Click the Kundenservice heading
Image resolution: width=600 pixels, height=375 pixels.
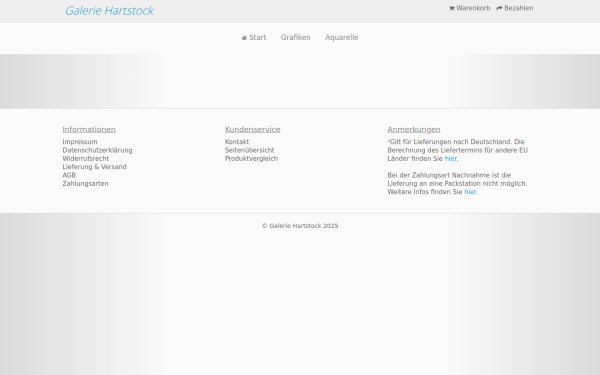[x=253, y=130]
